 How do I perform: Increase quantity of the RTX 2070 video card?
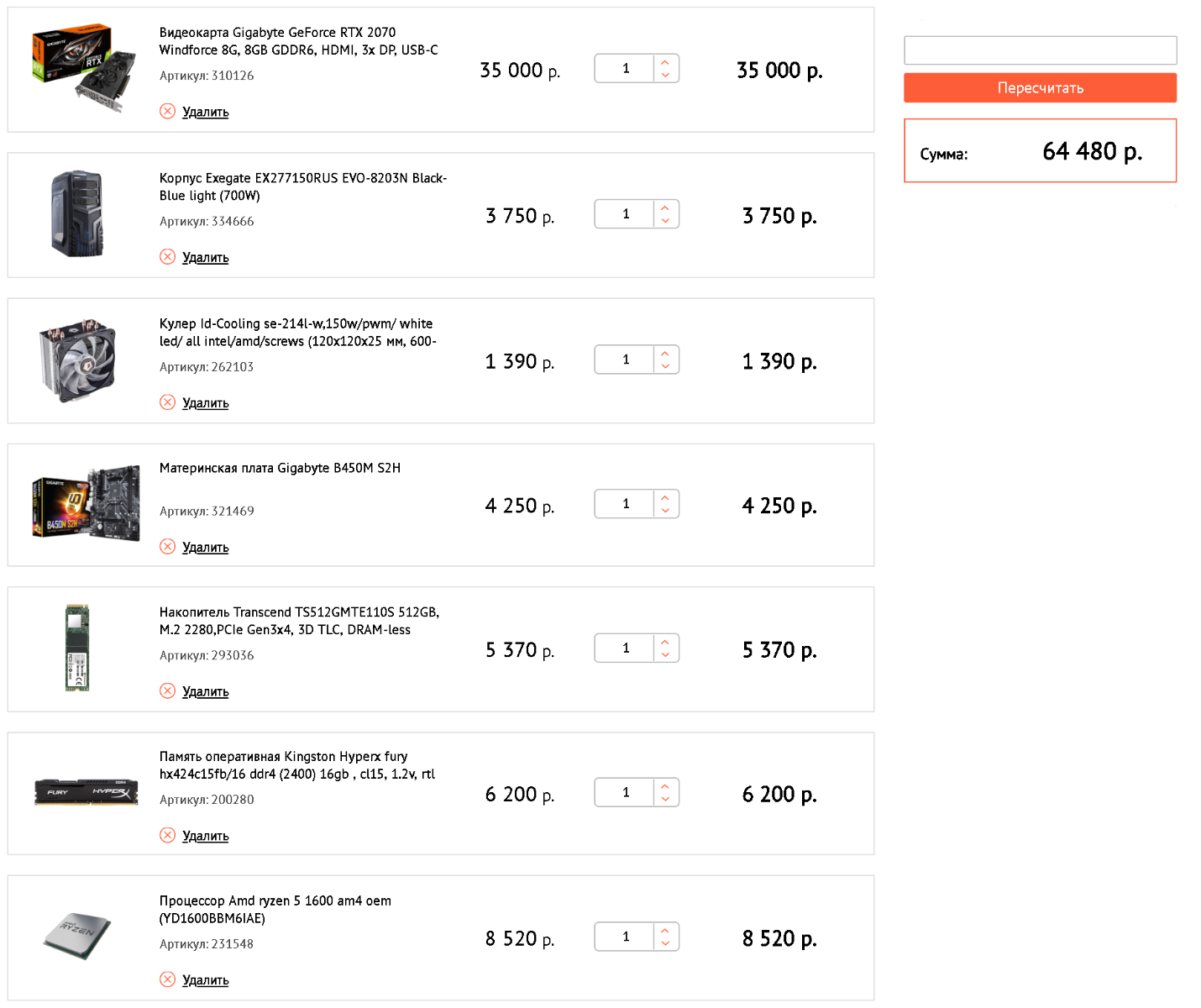[x=665, y=61]
